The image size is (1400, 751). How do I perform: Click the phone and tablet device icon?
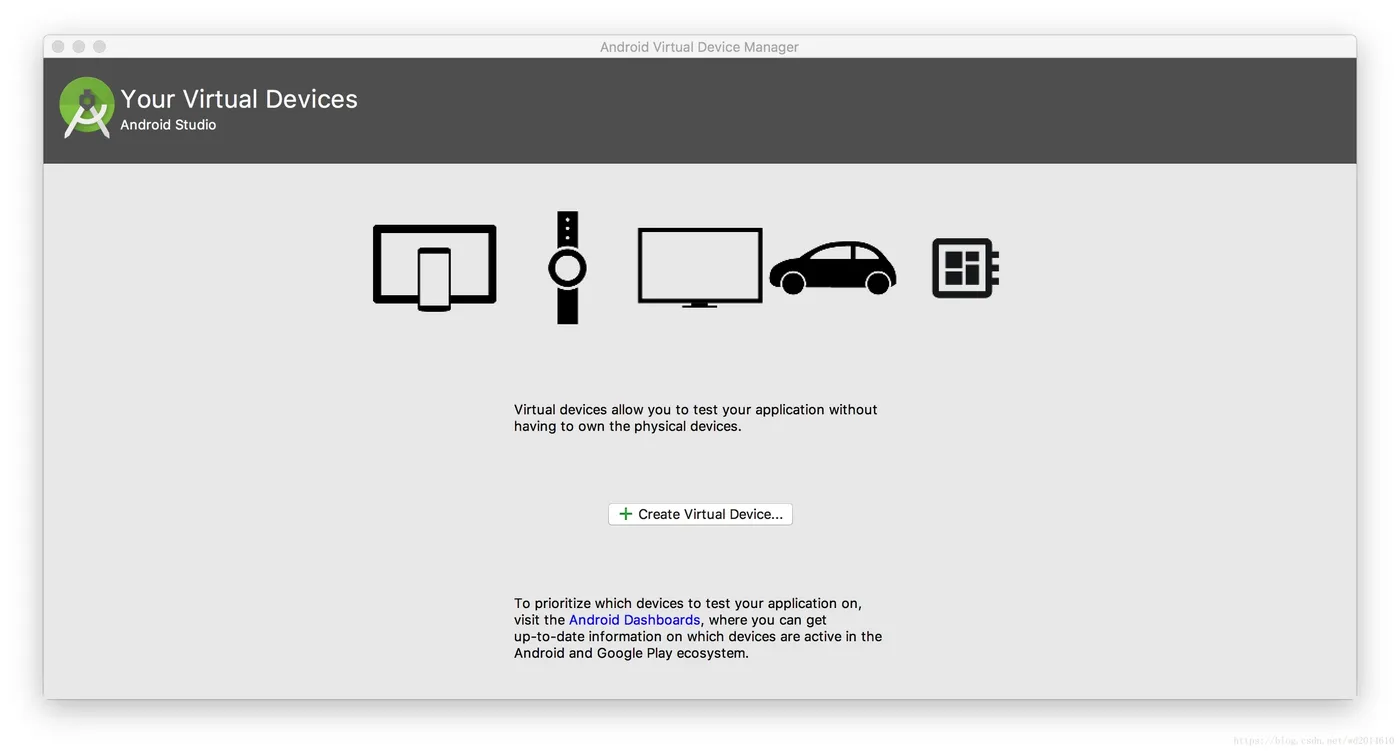click(x=435, y=268)
